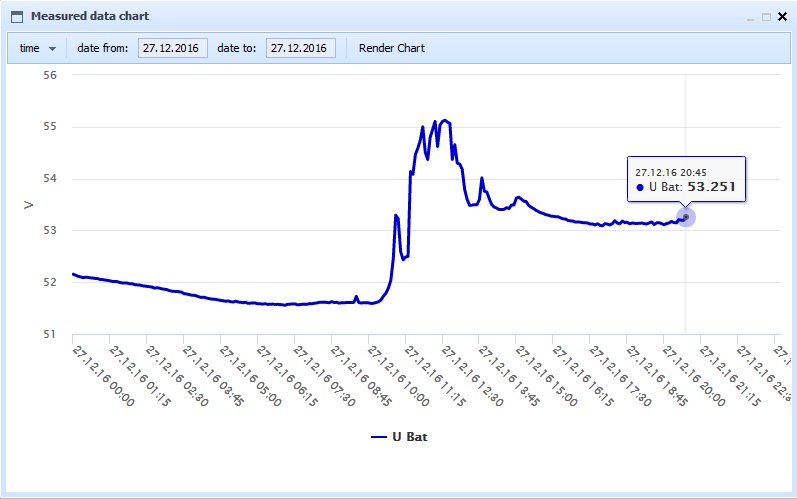
Task: Click the 53 y-axis label
Action: pyautogui.click(x=50, y=230)
